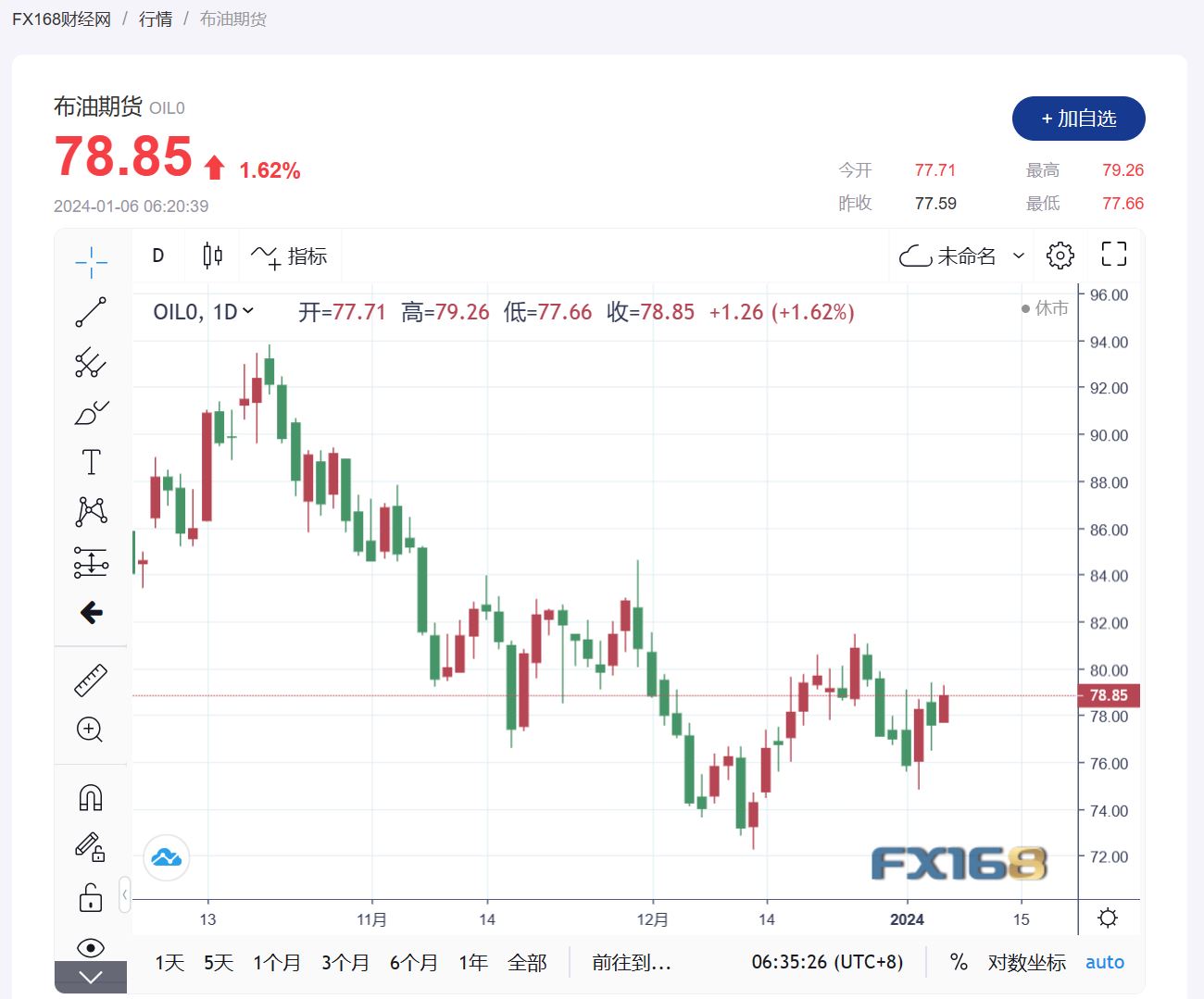Open the 行情 breadcrumb link
The height and width of the screenshot is (999, 1204).
(156, 19)
